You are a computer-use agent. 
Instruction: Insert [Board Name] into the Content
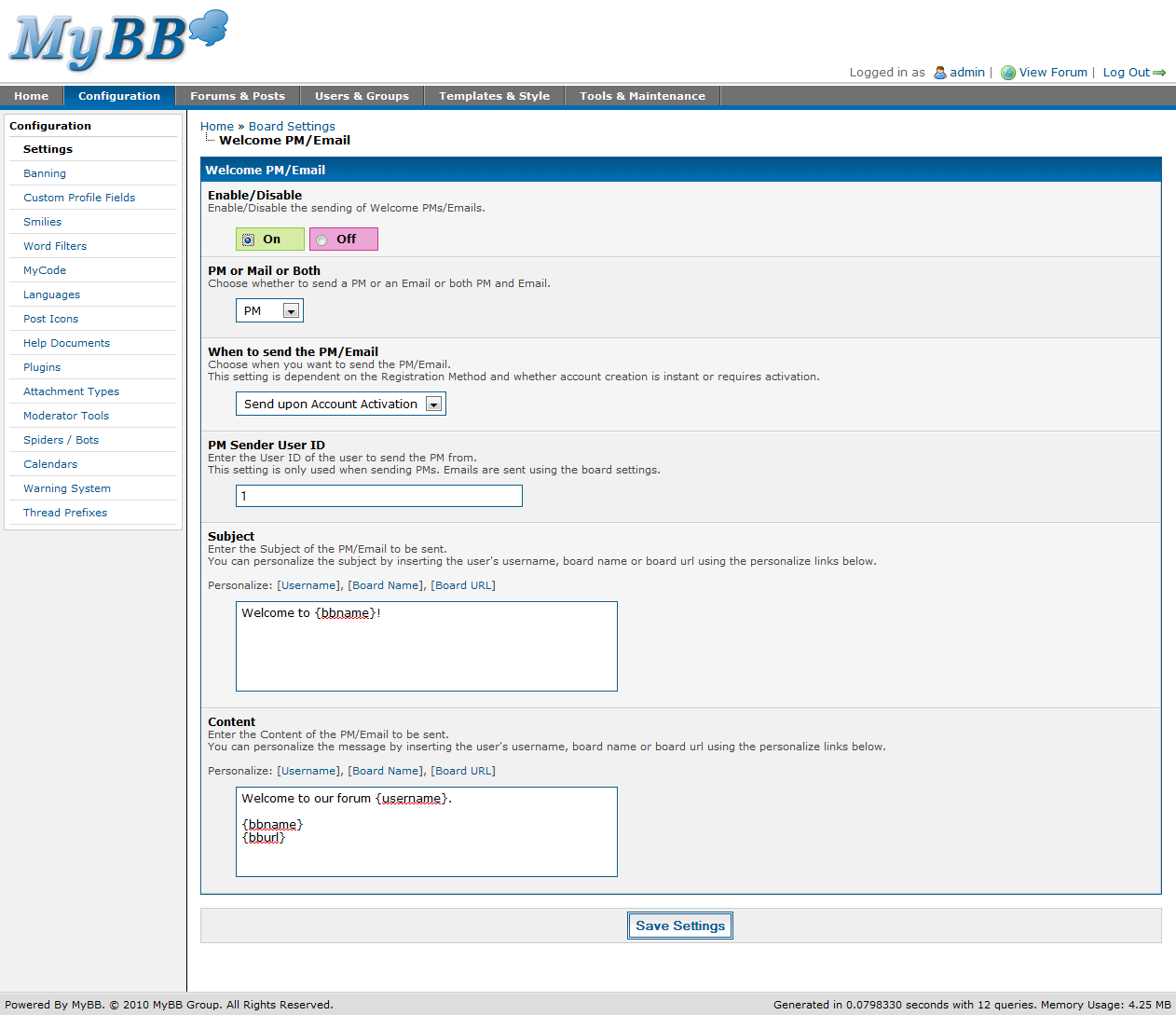[386, 771]
